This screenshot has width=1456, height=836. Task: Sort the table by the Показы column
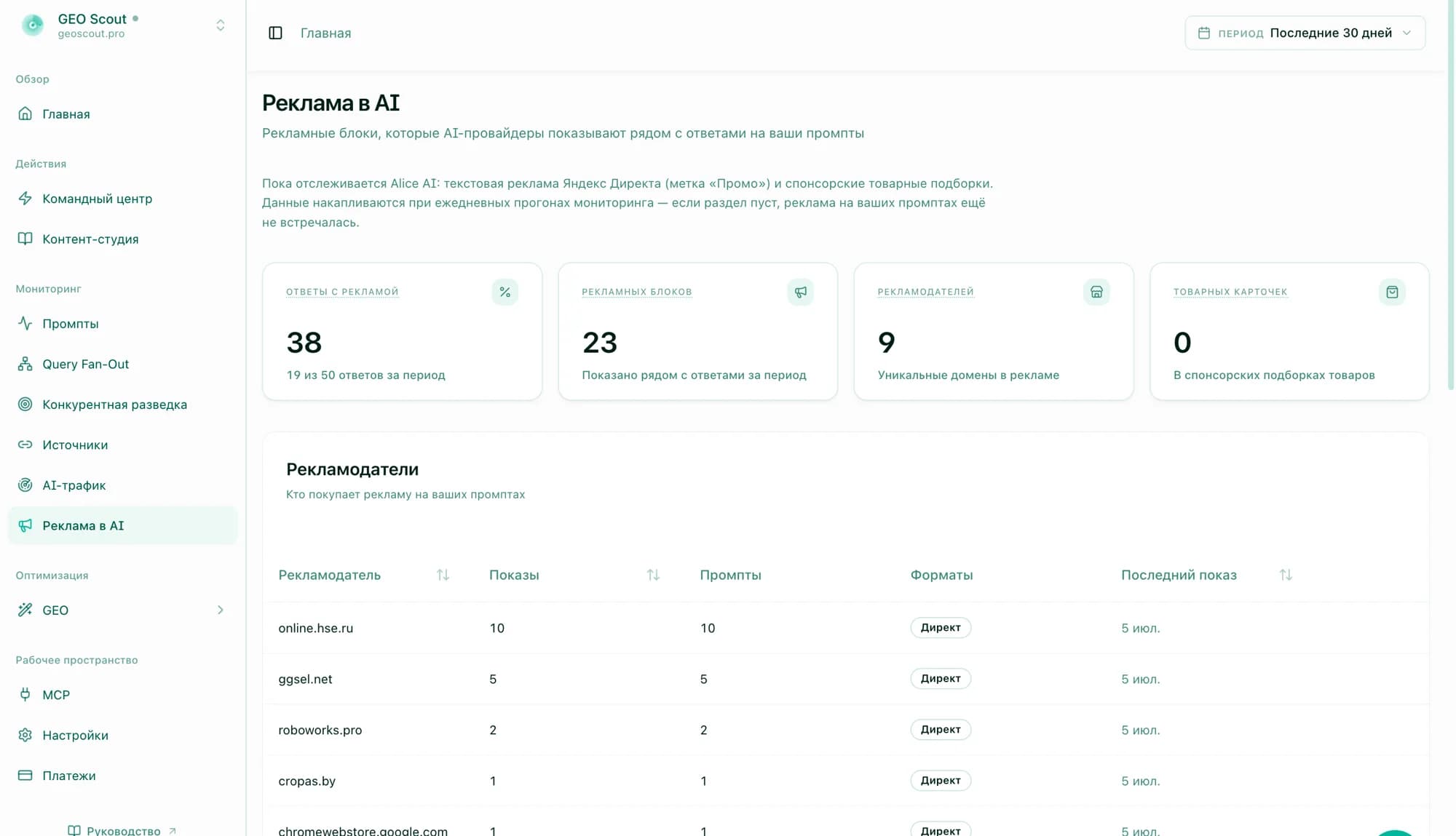(x=653, y=575)
